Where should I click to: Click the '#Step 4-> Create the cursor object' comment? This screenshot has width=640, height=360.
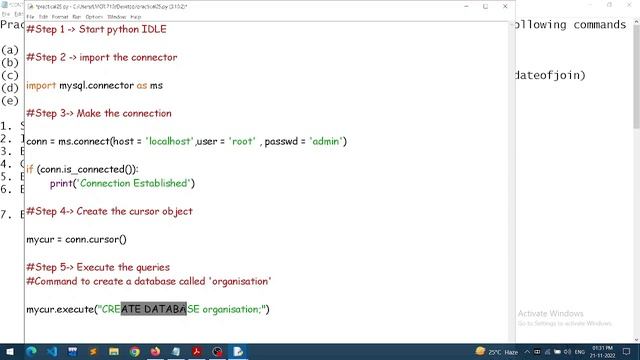tap(109, 211)
